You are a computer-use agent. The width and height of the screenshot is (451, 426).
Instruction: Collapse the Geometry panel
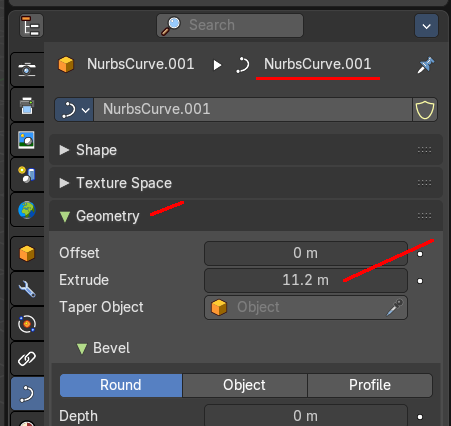[x=246, y=216]
